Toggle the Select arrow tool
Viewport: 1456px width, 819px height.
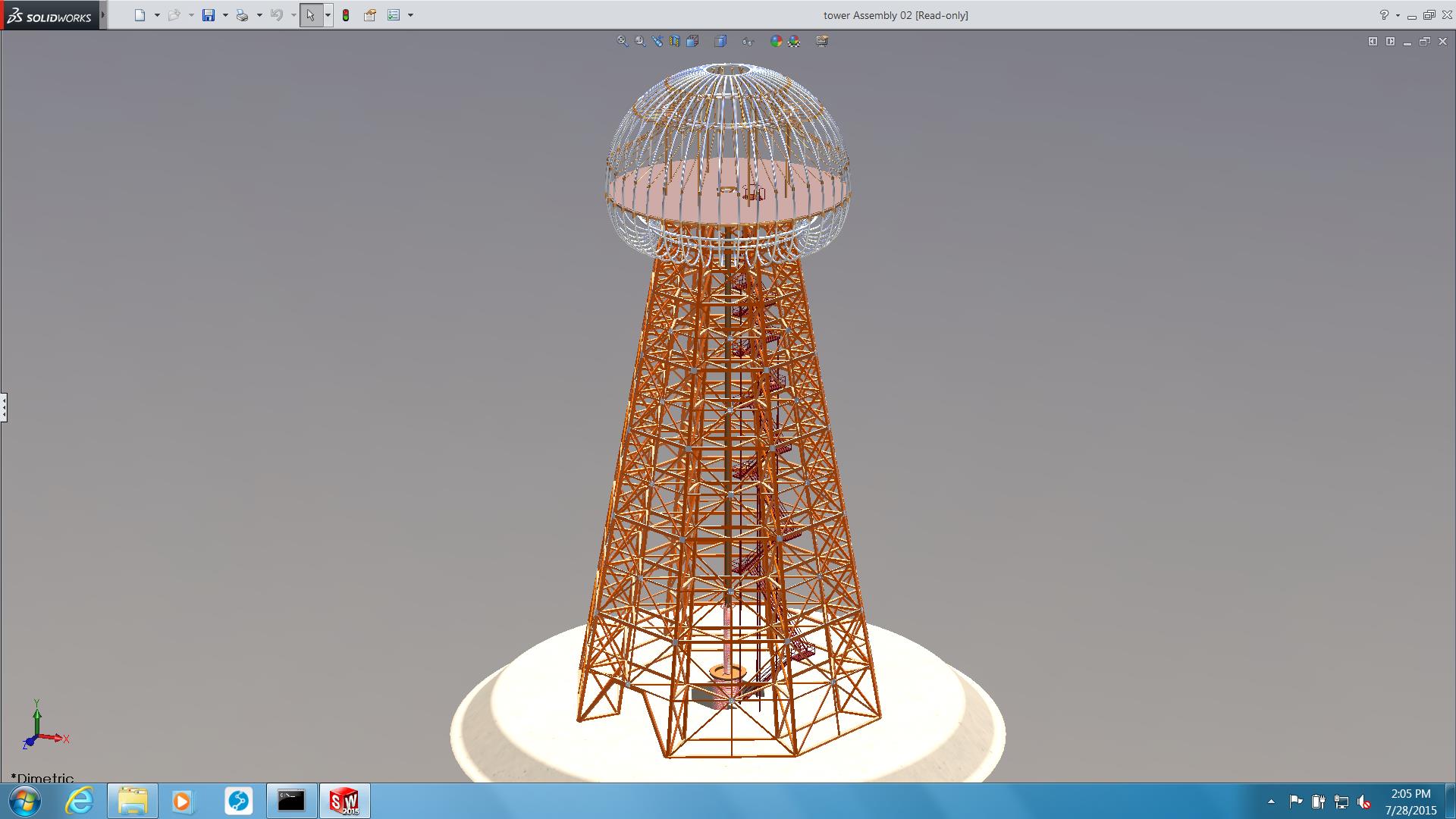point(310,15)
